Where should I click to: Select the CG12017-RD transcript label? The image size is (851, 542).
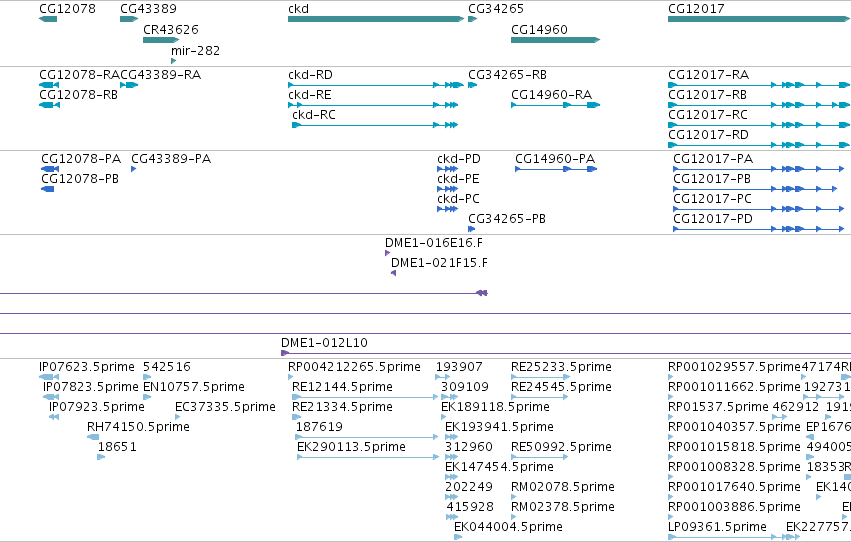pyautogui.click(x=708, y=135)
